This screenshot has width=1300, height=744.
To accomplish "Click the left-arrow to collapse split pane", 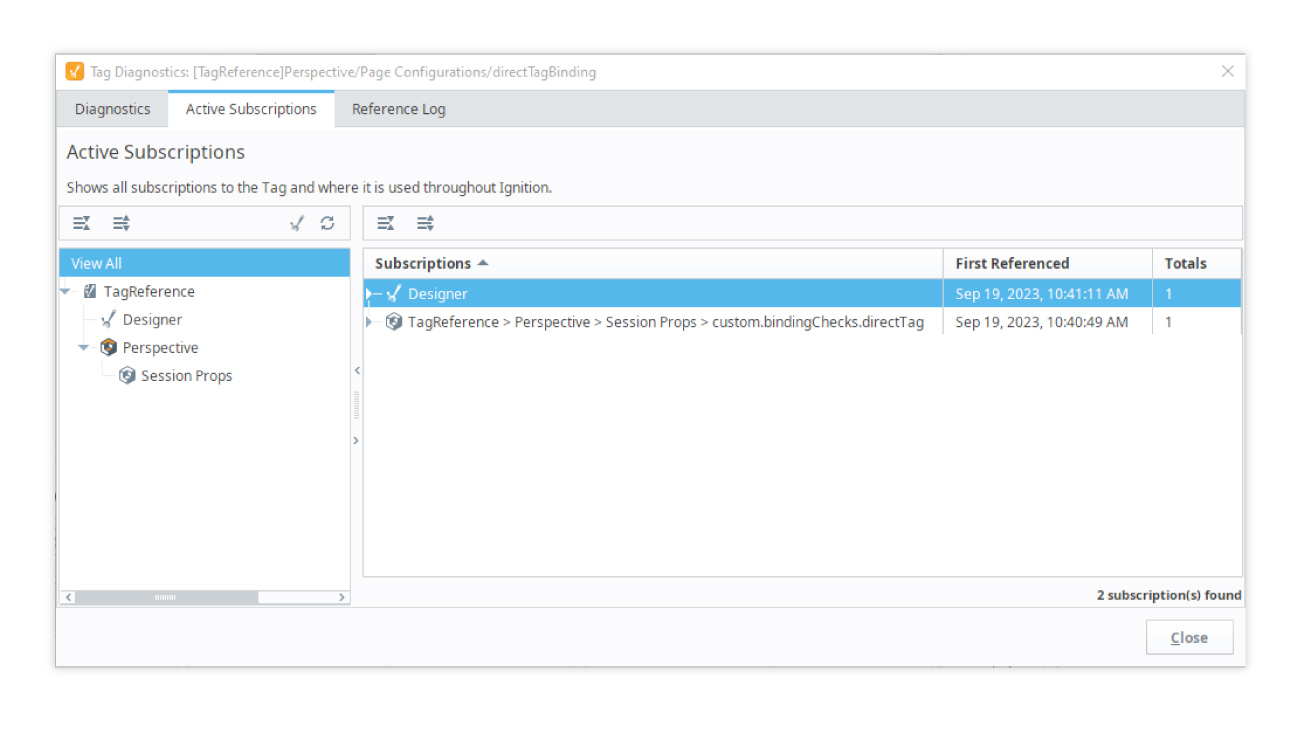I will 357,371.
